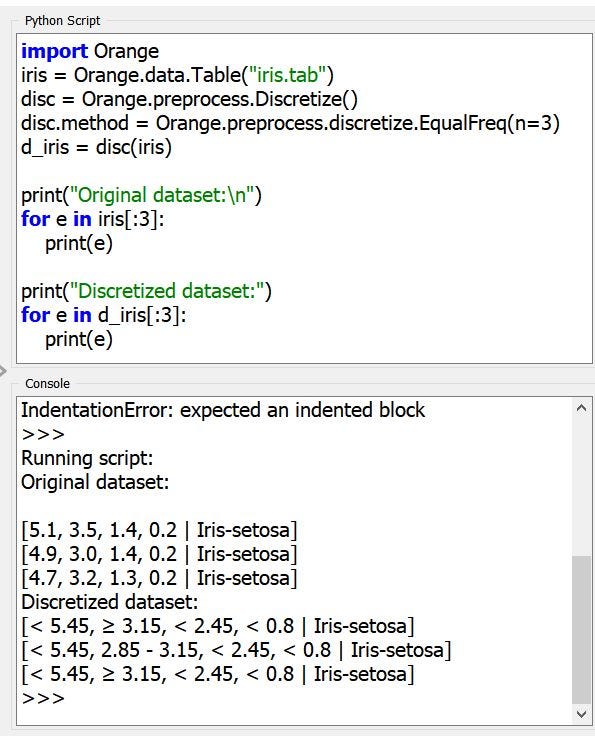This screenshot has width=595, height=736.
Task: Click the for e in iris[:3] line
Action: 93,219
